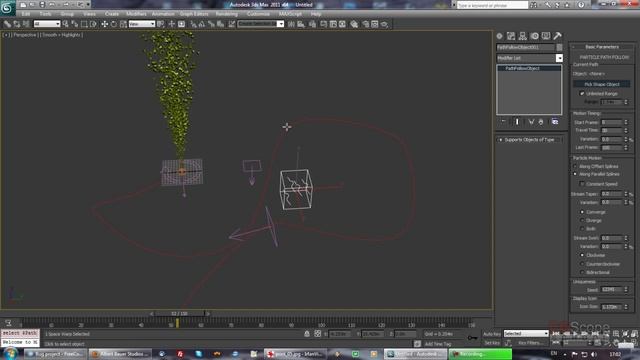Image resolution: width=640 pixels, height=360 pixels.
Task: Switch to the Utilities command panel
Action: pyautogui.click(x=557, y=36)
